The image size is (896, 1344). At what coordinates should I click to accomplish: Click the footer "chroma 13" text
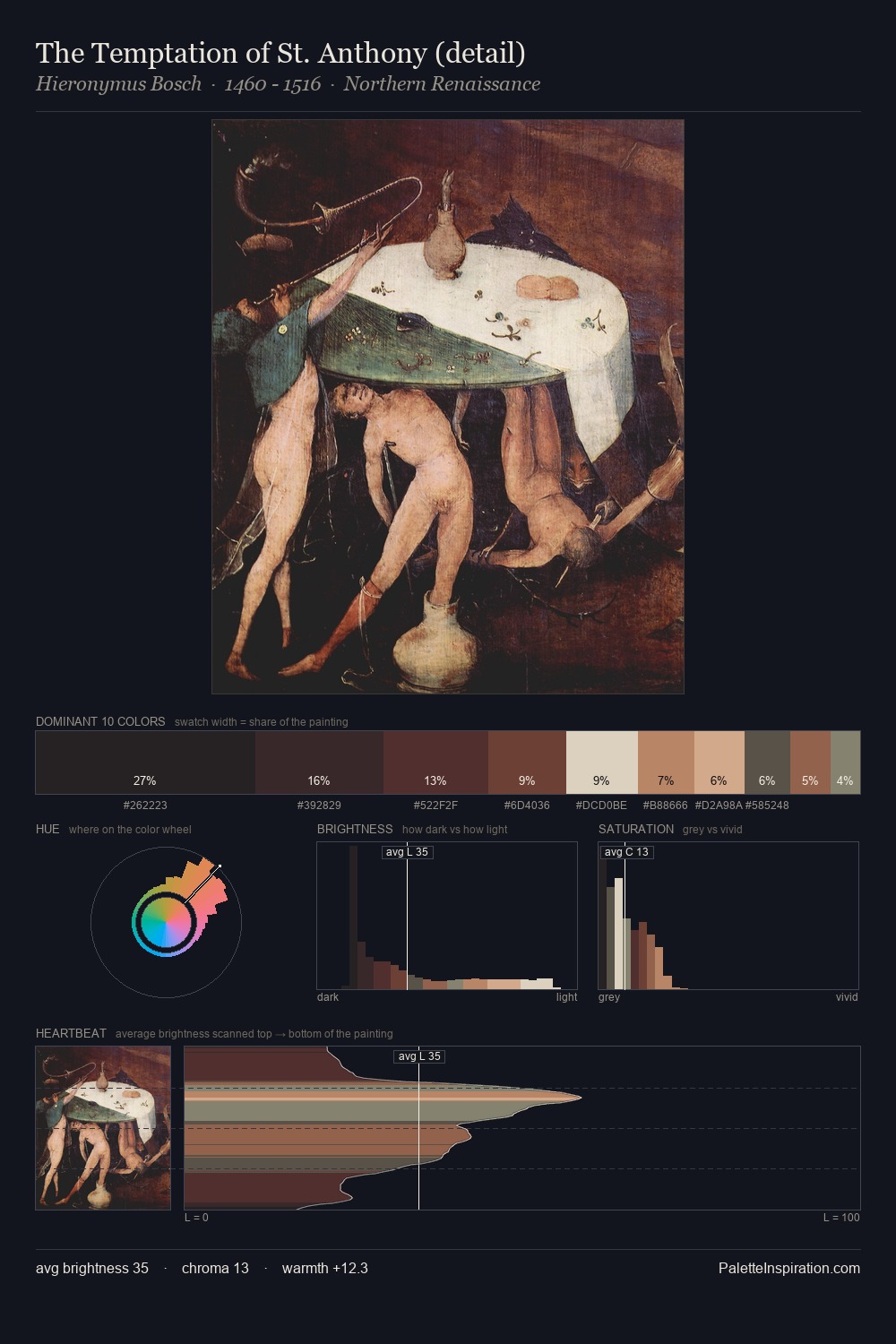coord(215,1268)
